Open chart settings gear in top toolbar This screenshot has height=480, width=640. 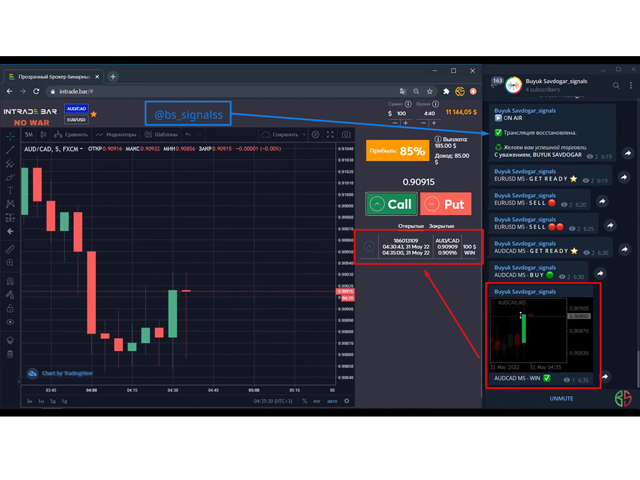point(316,134)
